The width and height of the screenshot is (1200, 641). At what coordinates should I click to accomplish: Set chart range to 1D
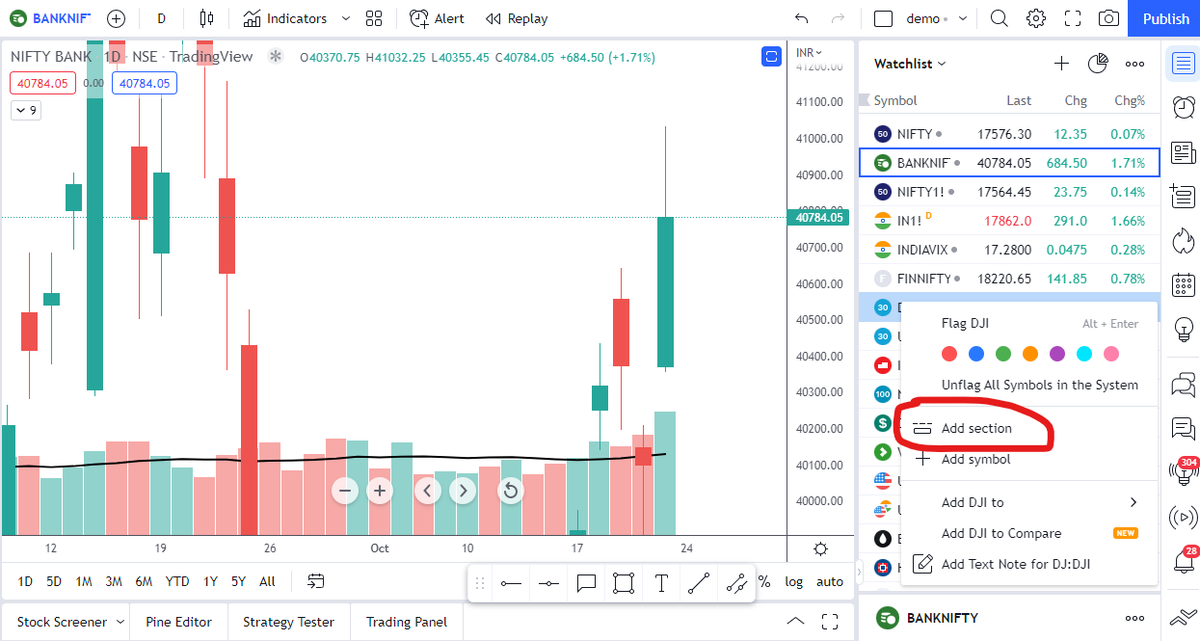26,581
